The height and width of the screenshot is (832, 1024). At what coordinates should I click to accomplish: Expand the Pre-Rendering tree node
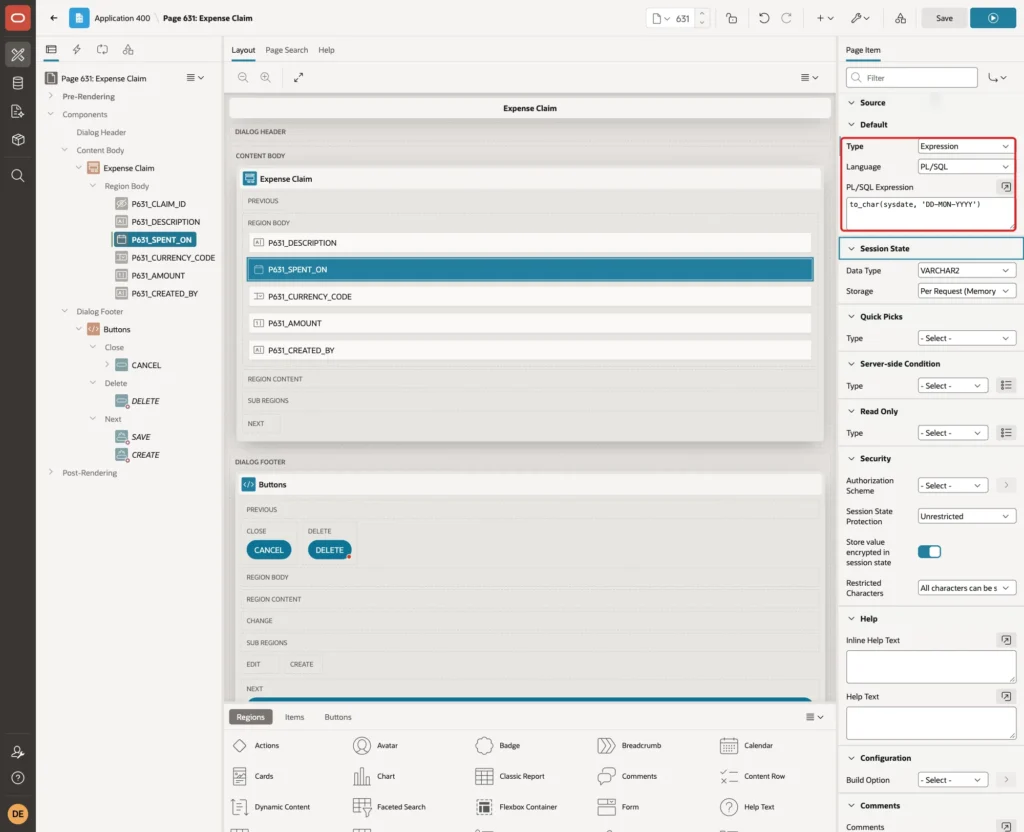pyautogui.click(x=51, y=96)
